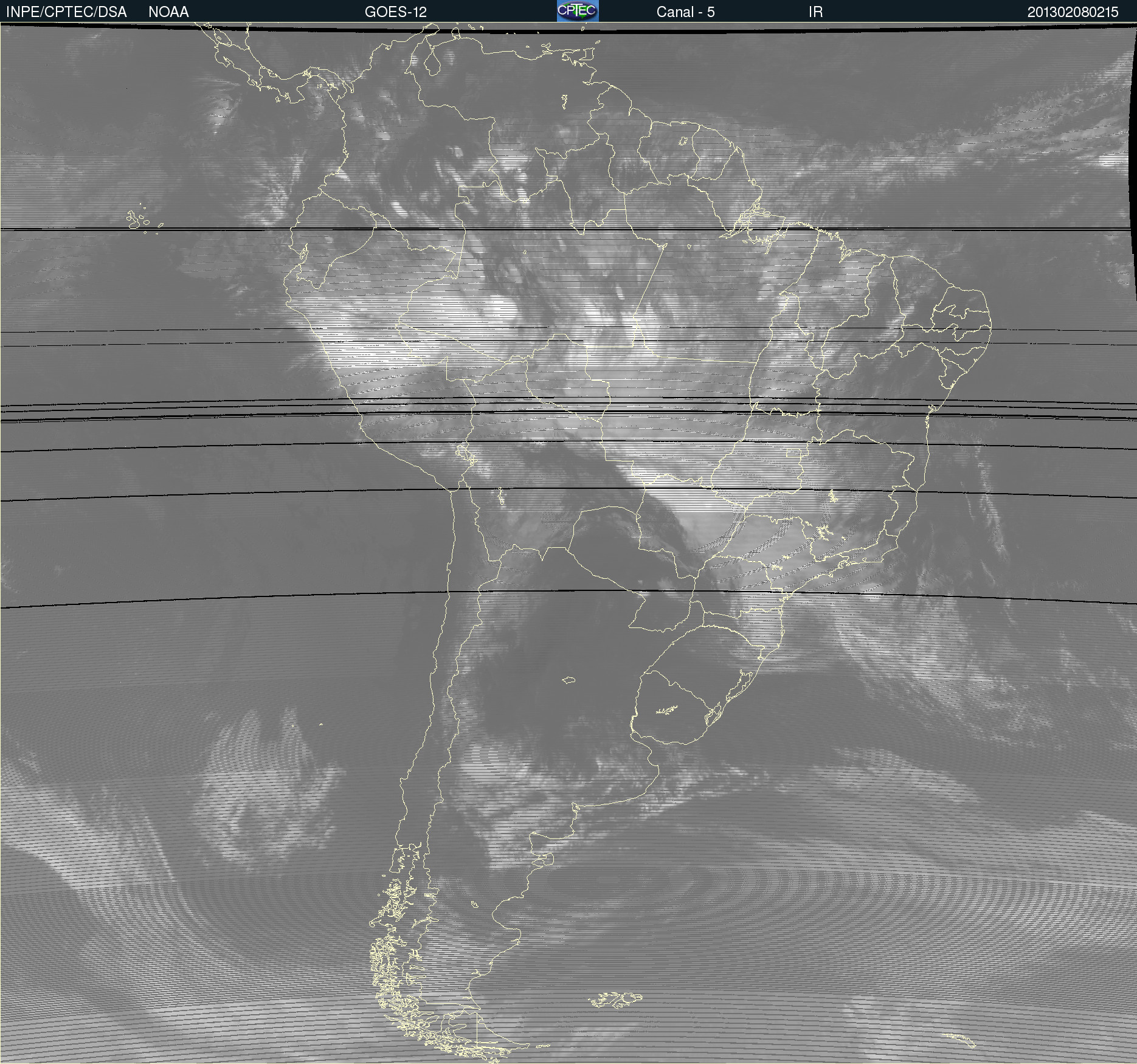Viewport: 1137px width, 1064px height.
Task: Click the 201302080215 timestamp
Action: pyautogui.click(x=1073, y=12)
